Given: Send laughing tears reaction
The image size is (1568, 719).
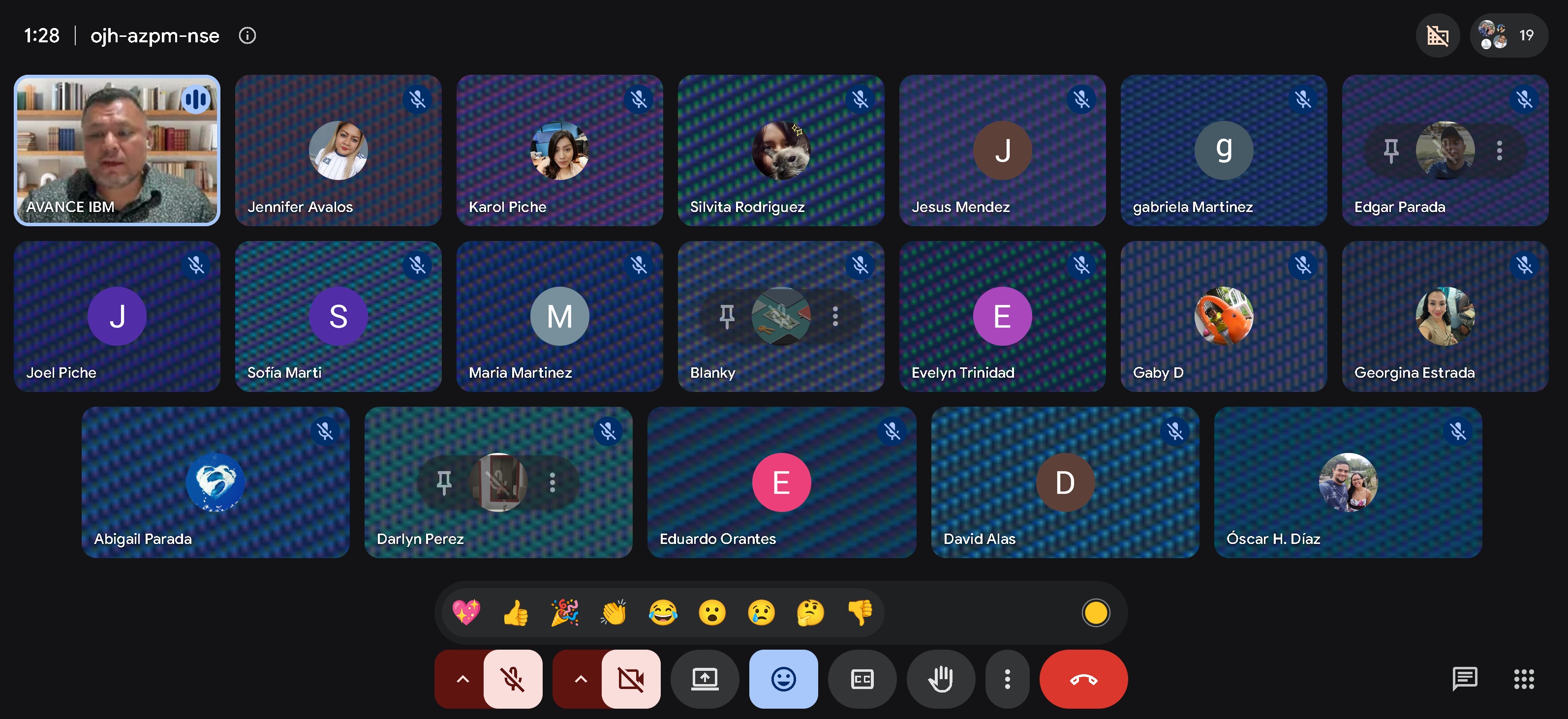Looking at the screenshot, I should pyautogui.click(x=663, y=613).
